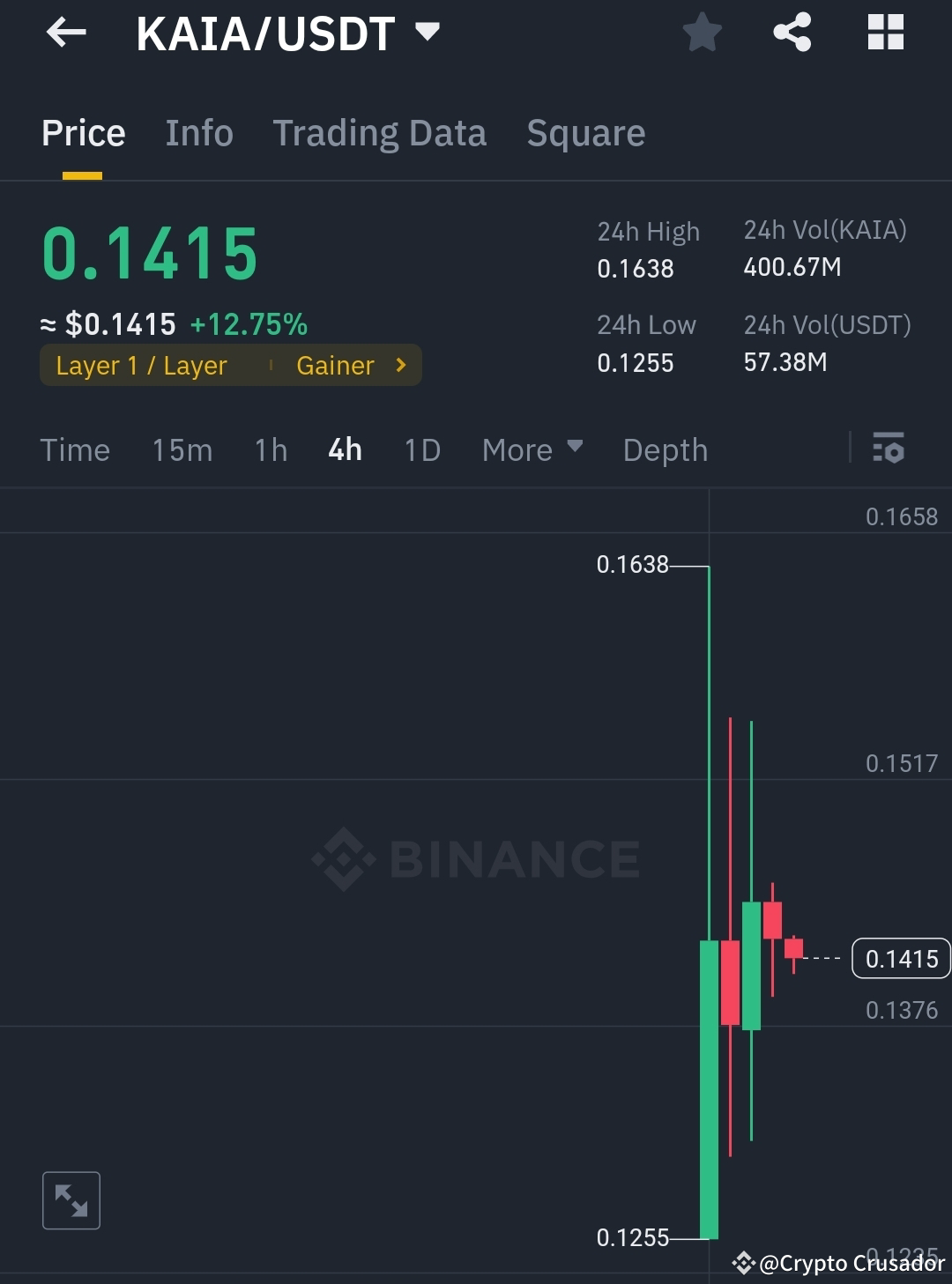This screenshot has height=1284, width=952.
Task: Open the Square tab
Action: [x=585, y=132]
